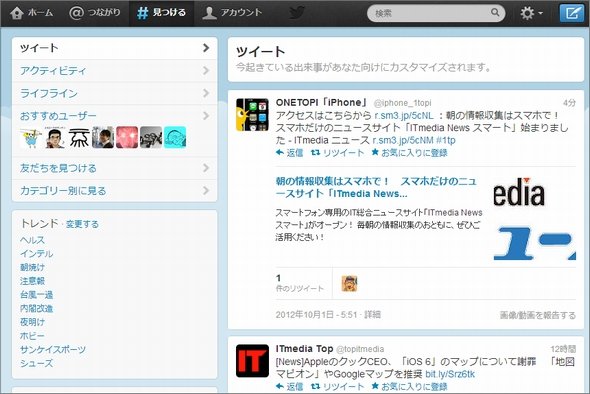Go to ホーム home tab
The width and height of the screenshot is (590, 394).
pyautogui.click(x=32, y=13)
